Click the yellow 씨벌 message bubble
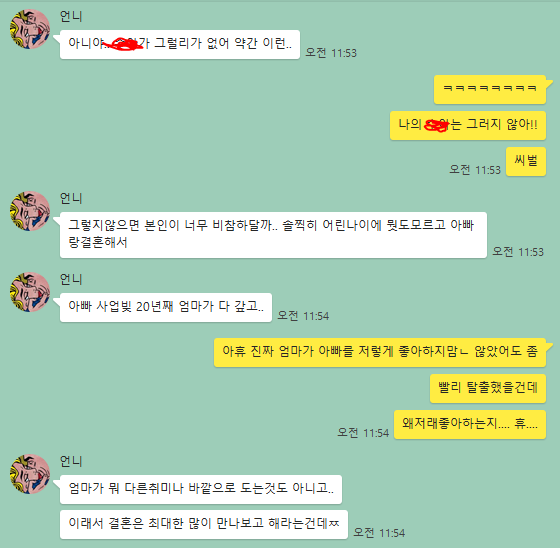The image size is (560, 548). tap(526, 161)
